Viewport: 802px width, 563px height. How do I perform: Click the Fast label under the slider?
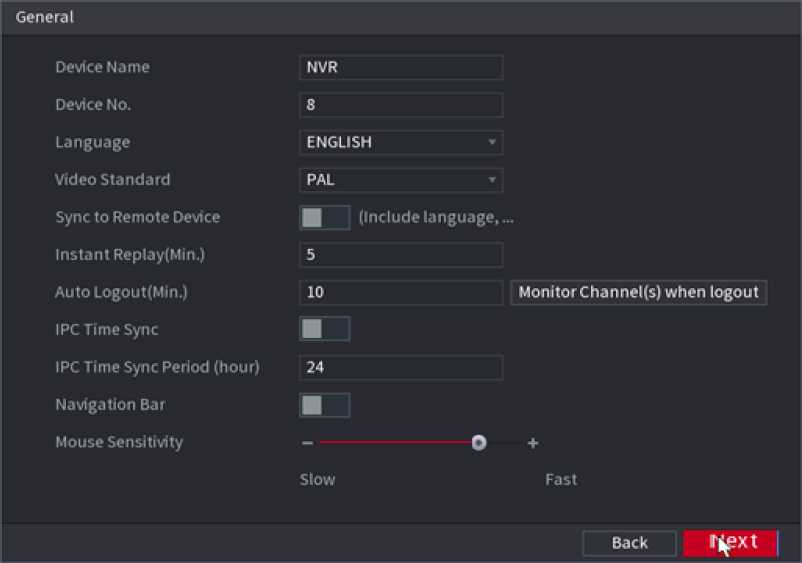560,479
